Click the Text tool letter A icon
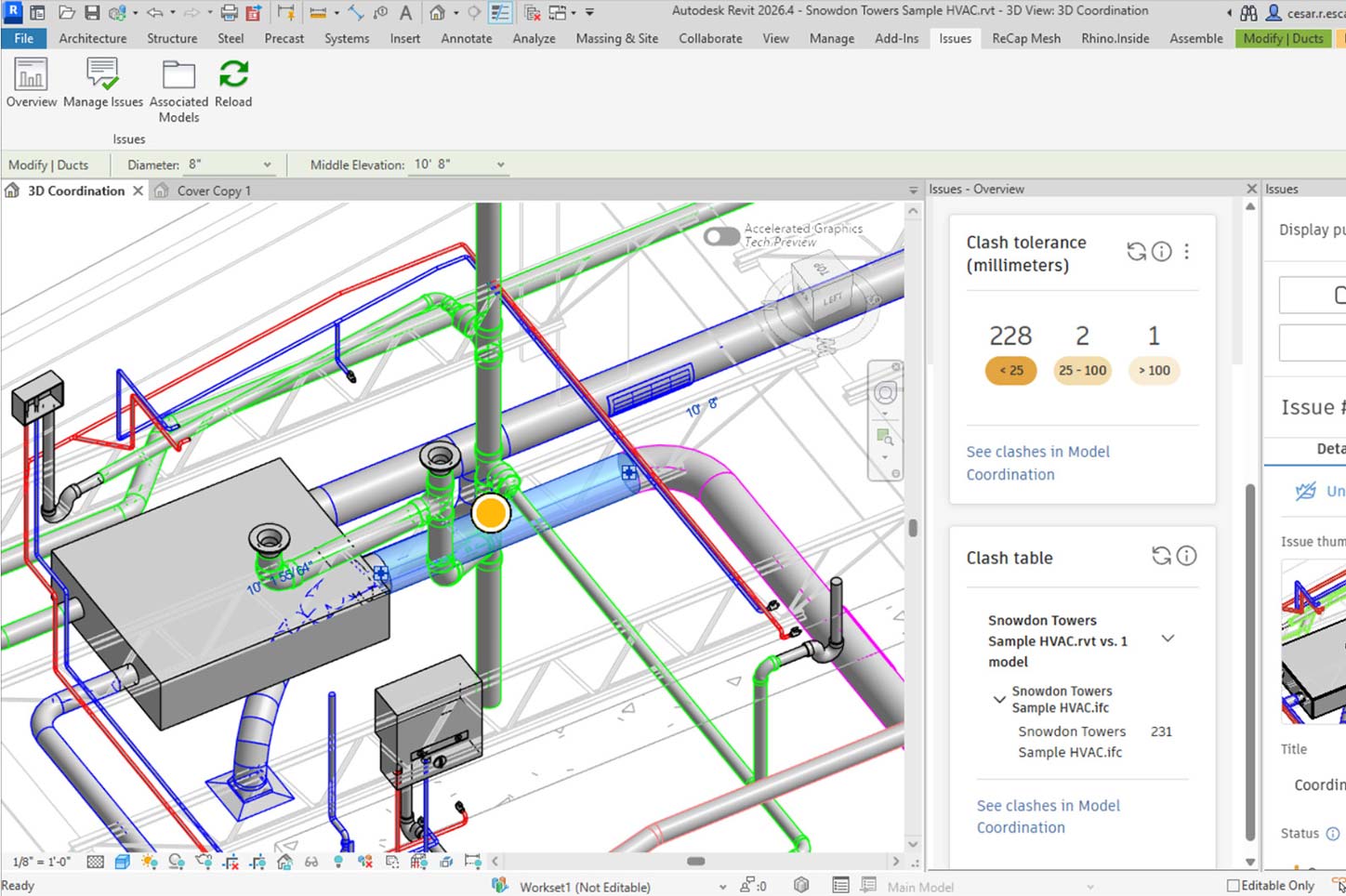Viewport: 1346px width, 896px height. (405, 13)
